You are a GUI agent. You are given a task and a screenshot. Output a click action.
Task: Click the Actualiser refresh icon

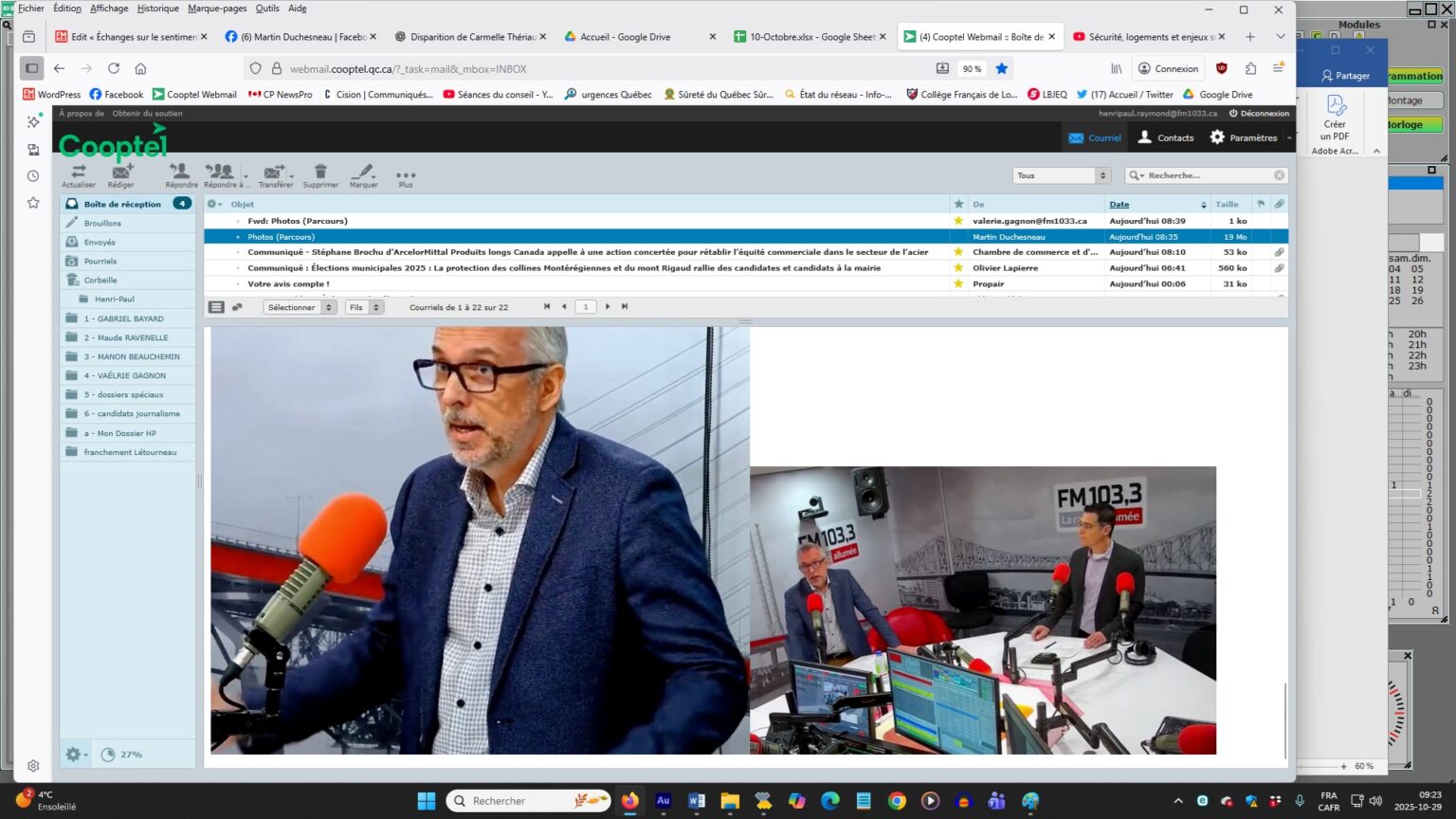(x=79, y=173)
